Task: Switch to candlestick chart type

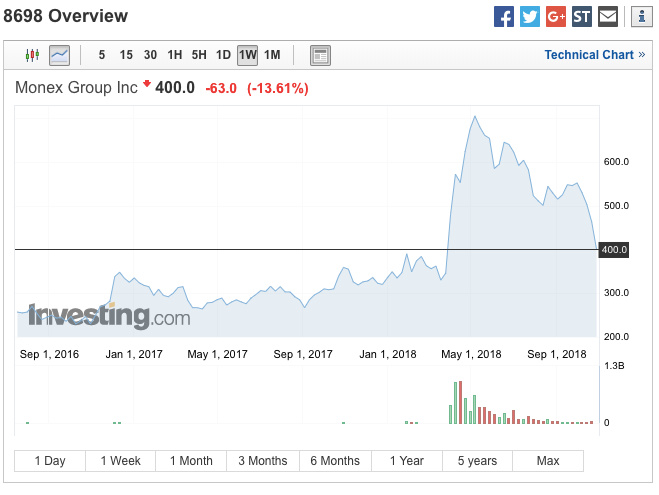Action: (32, 55)
